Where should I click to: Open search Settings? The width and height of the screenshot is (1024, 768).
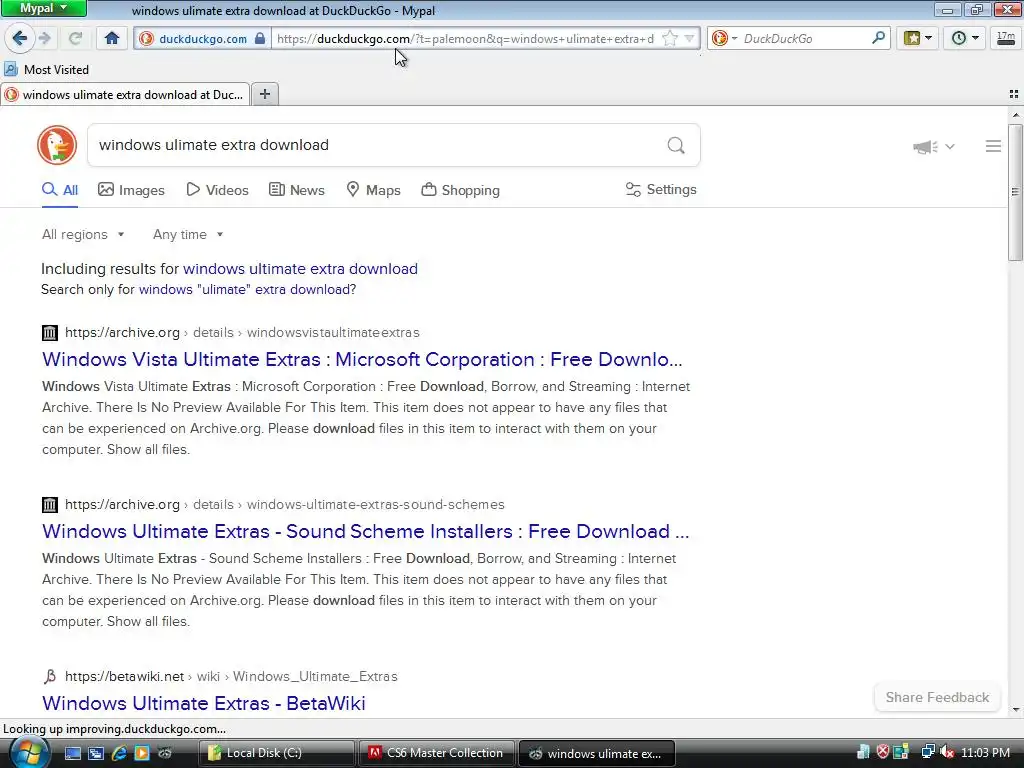click(x=661, y=189)
